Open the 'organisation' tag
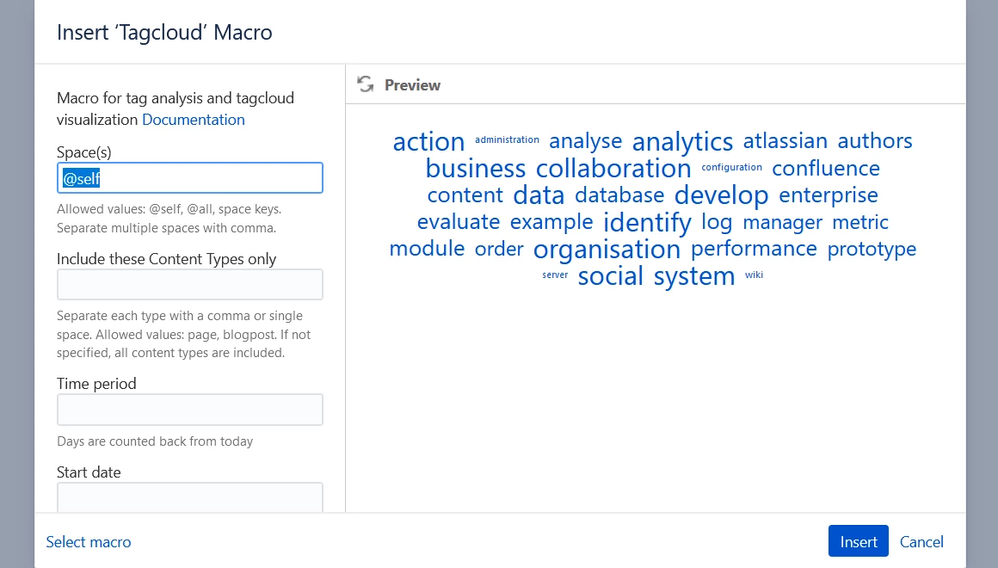998x568 pixels. [x=607, y=249]
